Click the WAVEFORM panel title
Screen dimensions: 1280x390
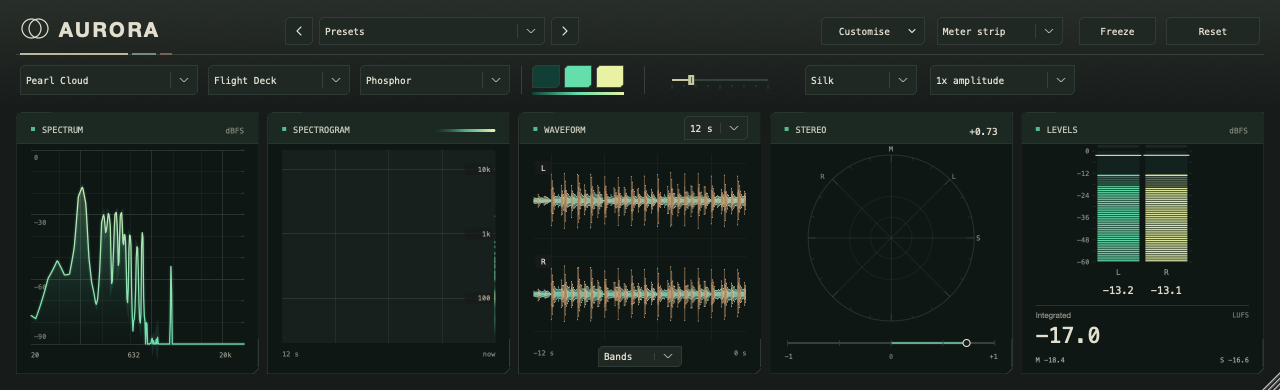click(x=564, y=130)
